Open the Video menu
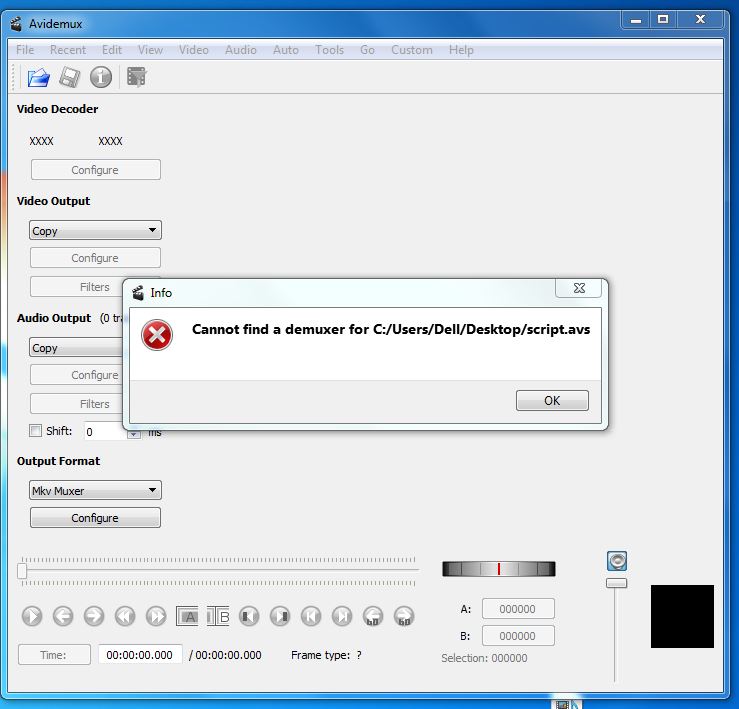Viewport: 739px width, 709px height. 194,50
